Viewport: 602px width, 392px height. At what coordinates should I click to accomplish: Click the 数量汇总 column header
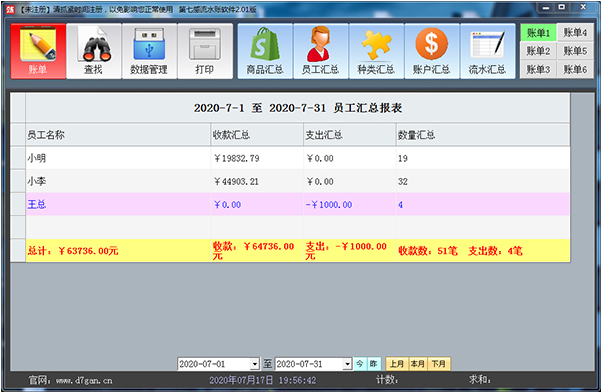pos(483,135)
